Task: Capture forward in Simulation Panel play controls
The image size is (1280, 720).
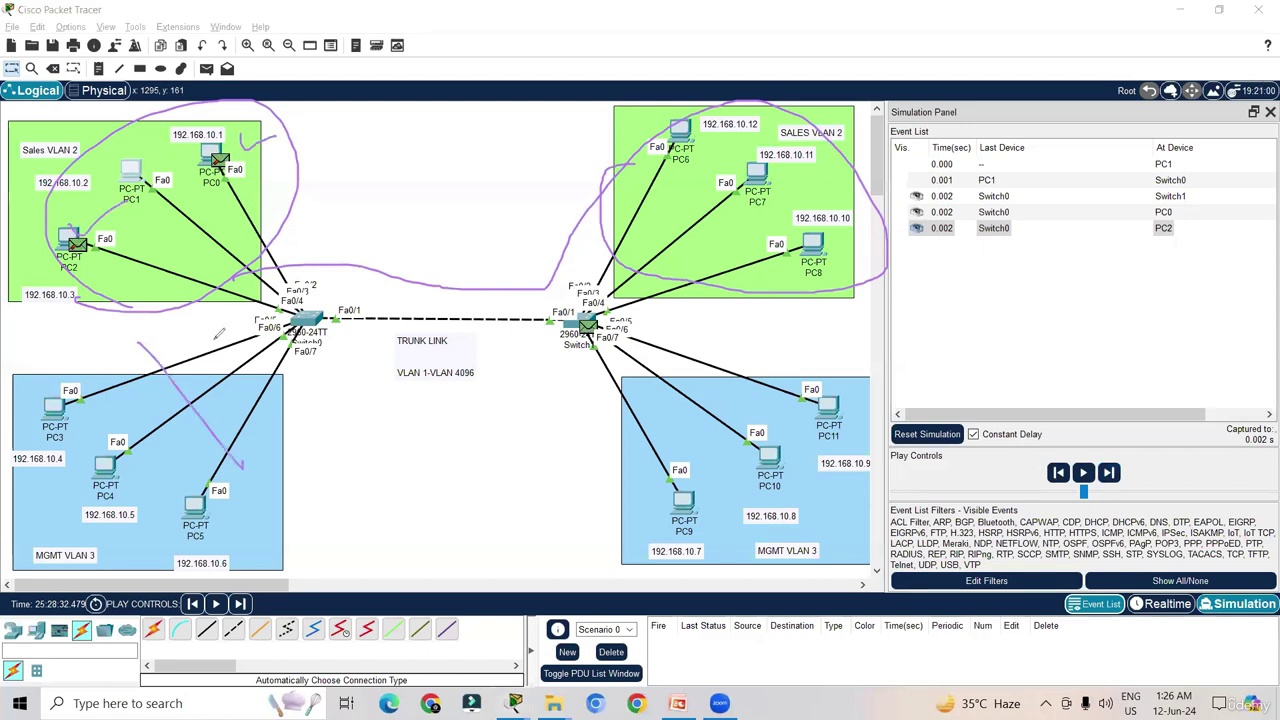Action: 1108,473
